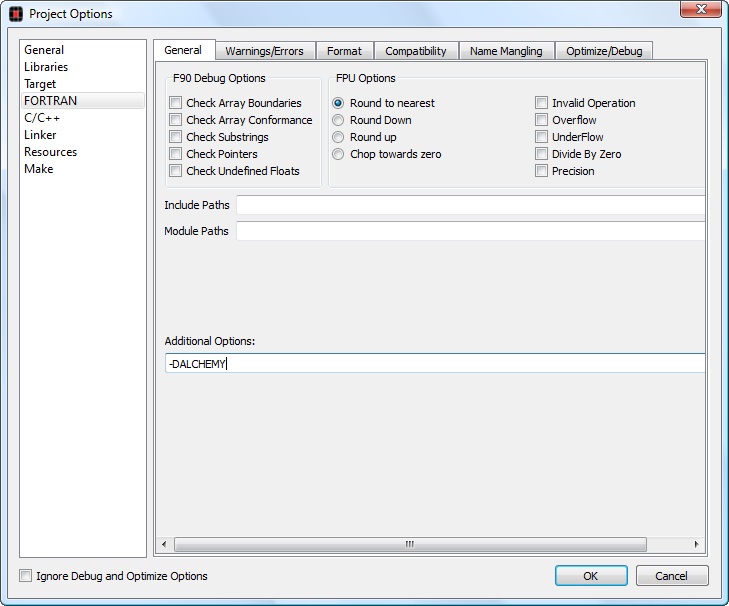
Task: Click the scroll right arrow
Action: point(696,544)
